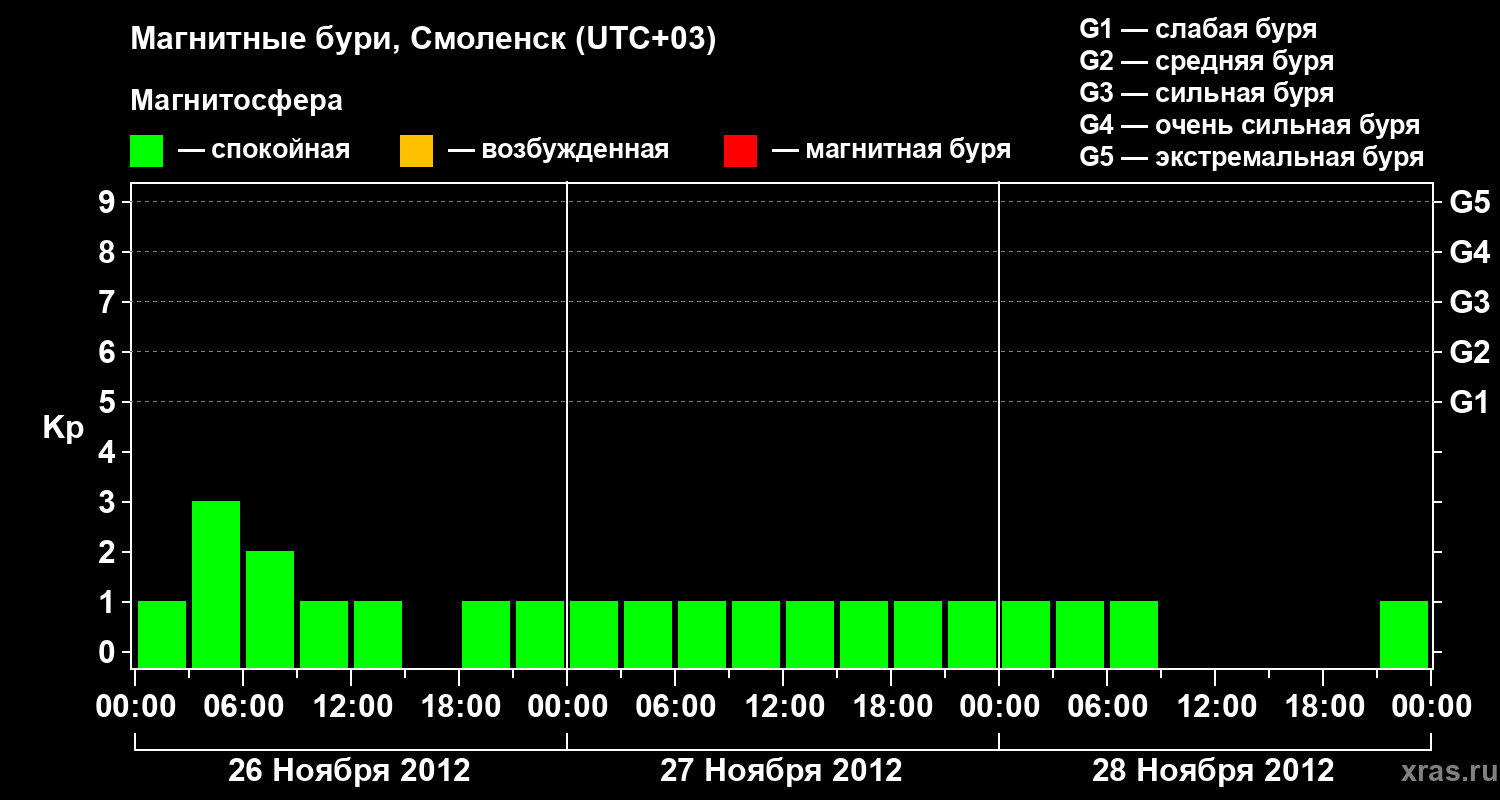Click the 09:00–12:00 bar on 26 November

tap(324, 634)
